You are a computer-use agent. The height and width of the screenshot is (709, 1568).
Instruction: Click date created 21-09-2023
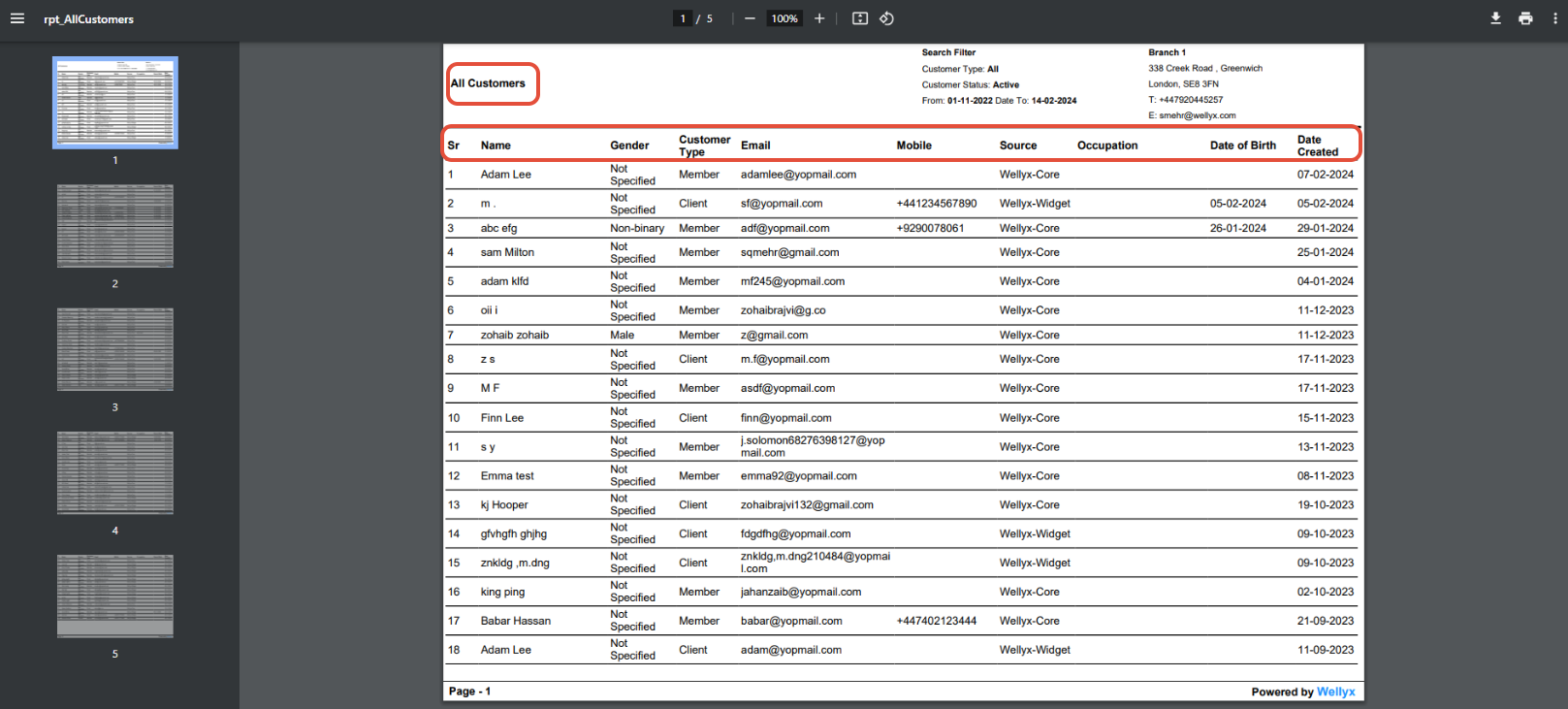(1326, 621)
